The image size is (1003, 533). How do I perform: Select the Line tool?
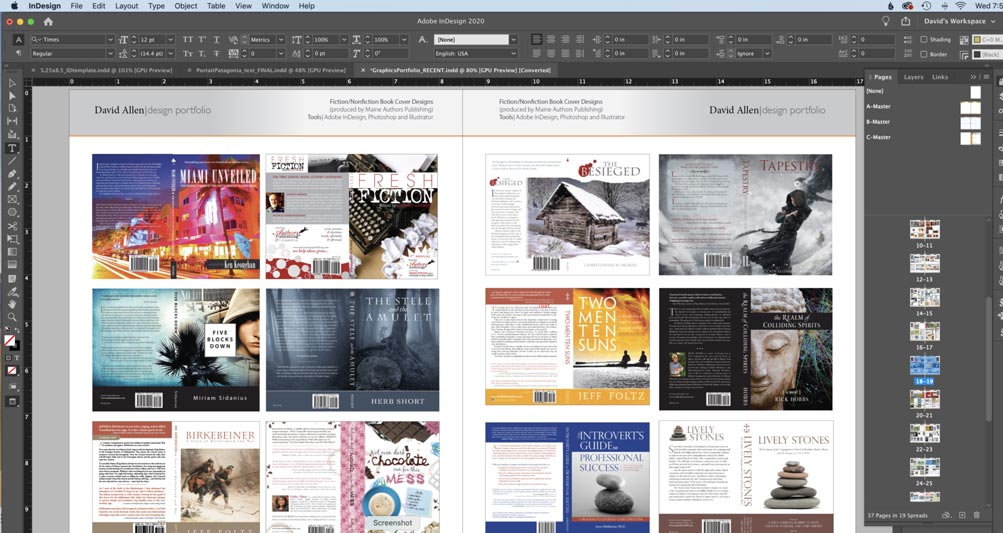(x=12, y=161)
